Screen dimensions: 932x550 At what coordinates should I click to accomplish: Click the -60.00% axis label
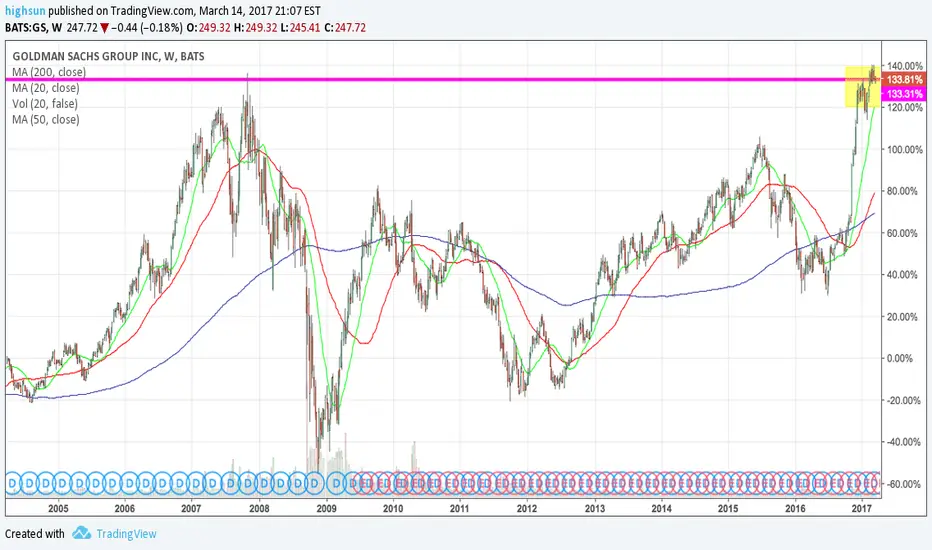point(905,484)
